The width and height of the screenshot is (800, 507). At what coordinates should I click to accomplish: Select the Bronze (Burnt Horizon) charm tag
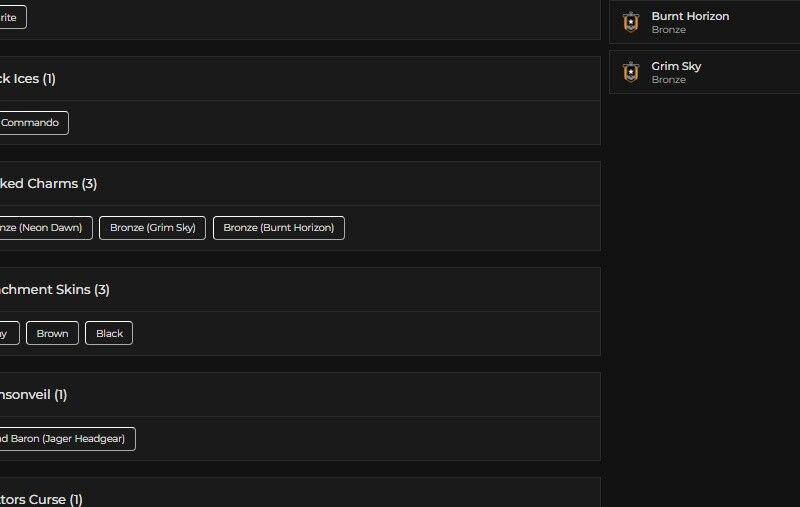(278, 228)
